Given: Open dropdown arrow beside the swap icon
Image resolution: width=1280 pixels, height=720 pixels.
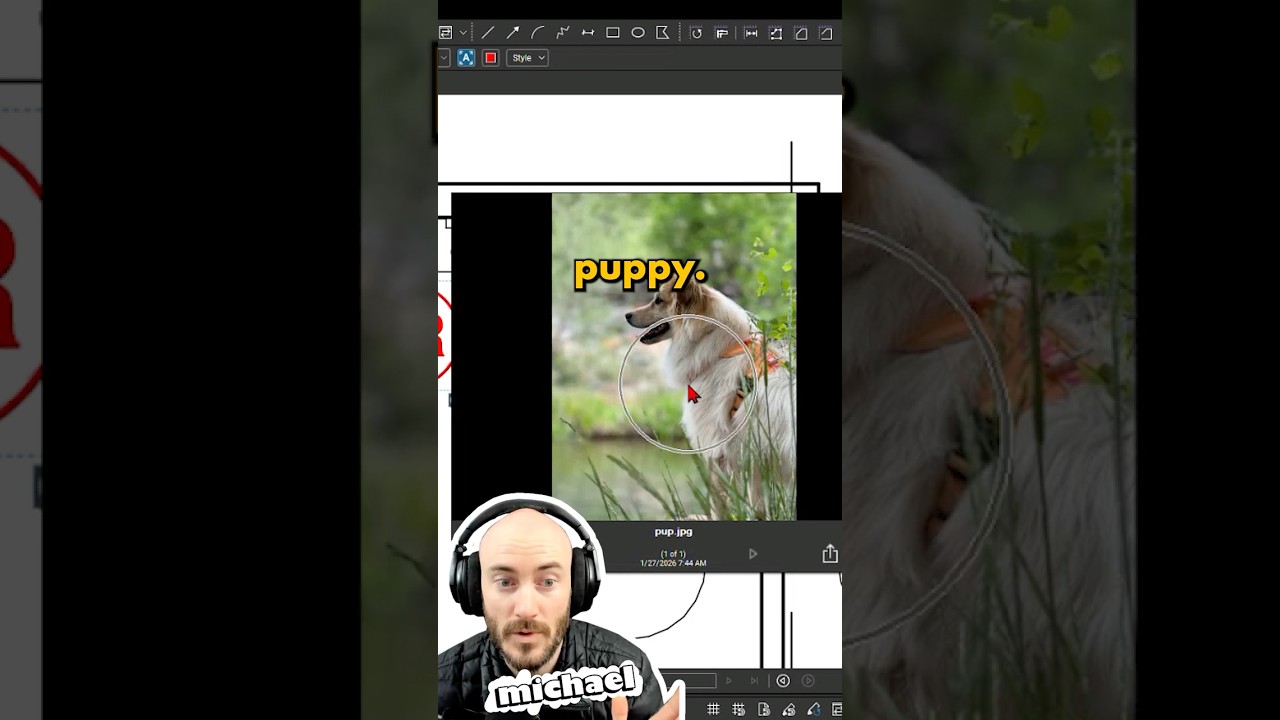Looking at the screenshot, I should (463, 33).
